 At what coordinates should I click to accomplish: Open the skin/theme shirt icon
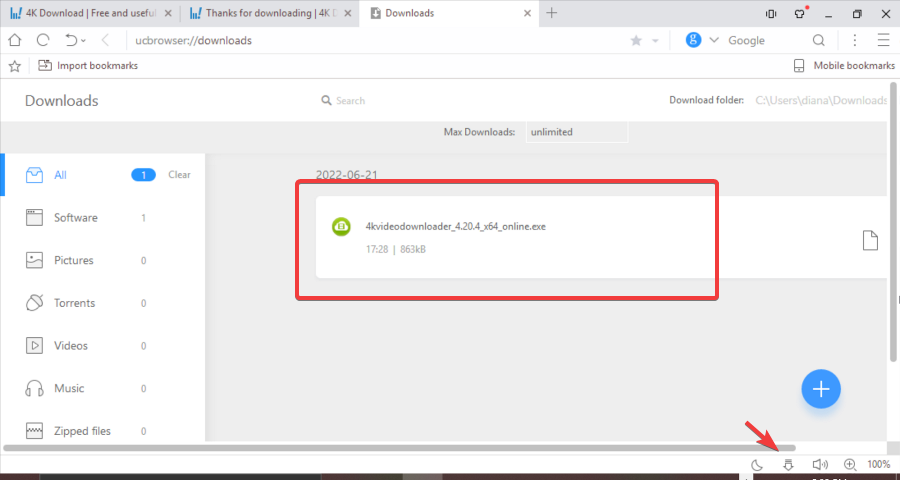point(800,13)
